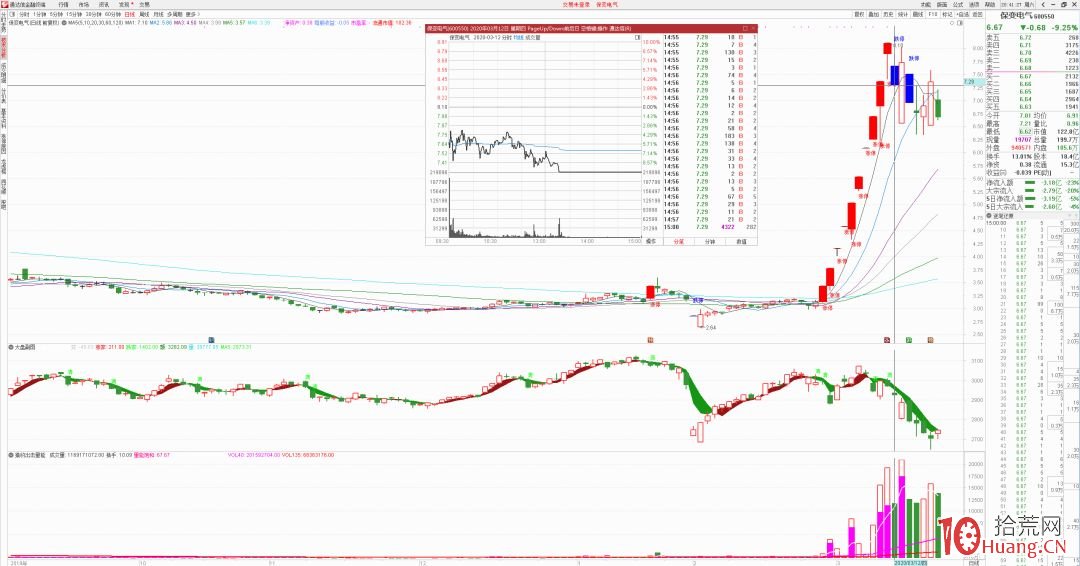The height and width of the screenshot is (566, 1080).
Task: Open the 行情 menu
Action: (x=63, y=4)
